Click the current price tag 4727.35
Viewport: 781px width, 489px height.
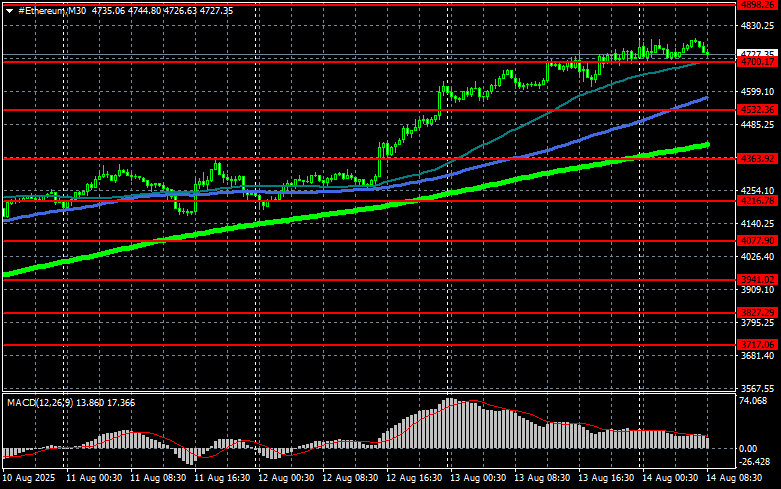pos(757,53)
